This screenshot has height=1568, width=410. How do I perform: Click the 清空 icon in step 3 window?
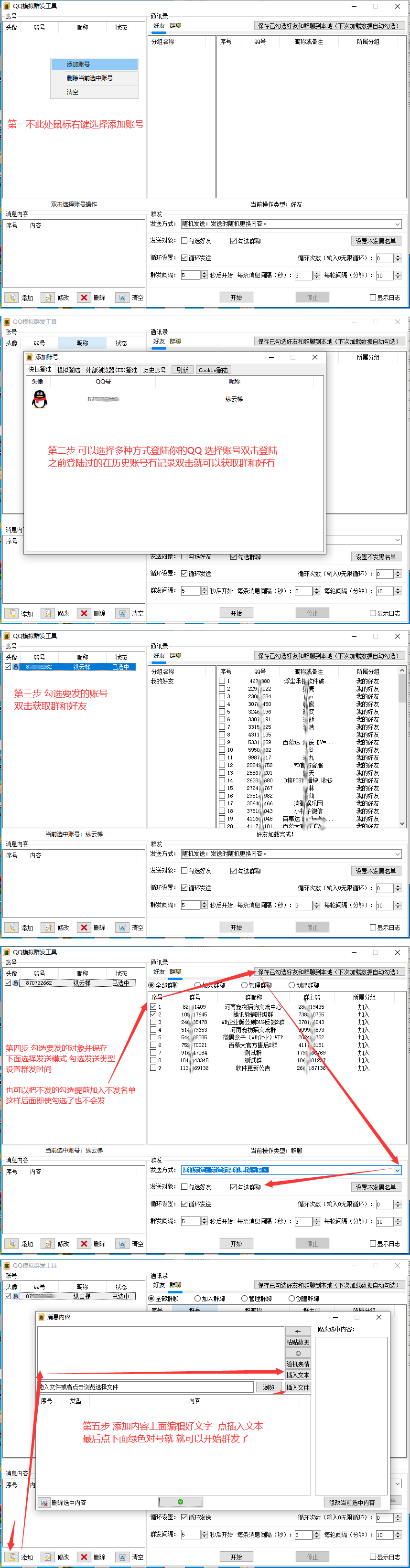pos(122,928)
